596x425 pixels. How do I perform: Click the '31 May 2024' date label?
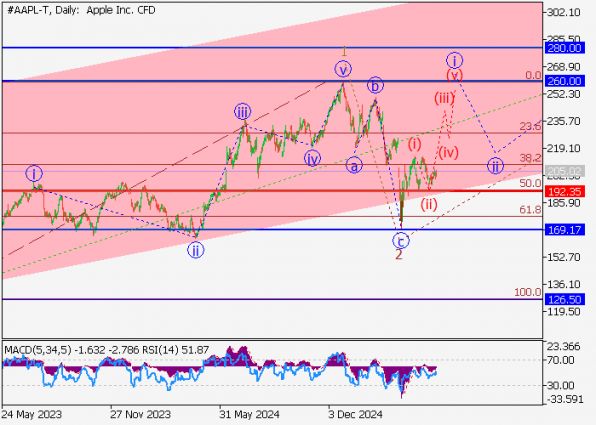[249, 414]
